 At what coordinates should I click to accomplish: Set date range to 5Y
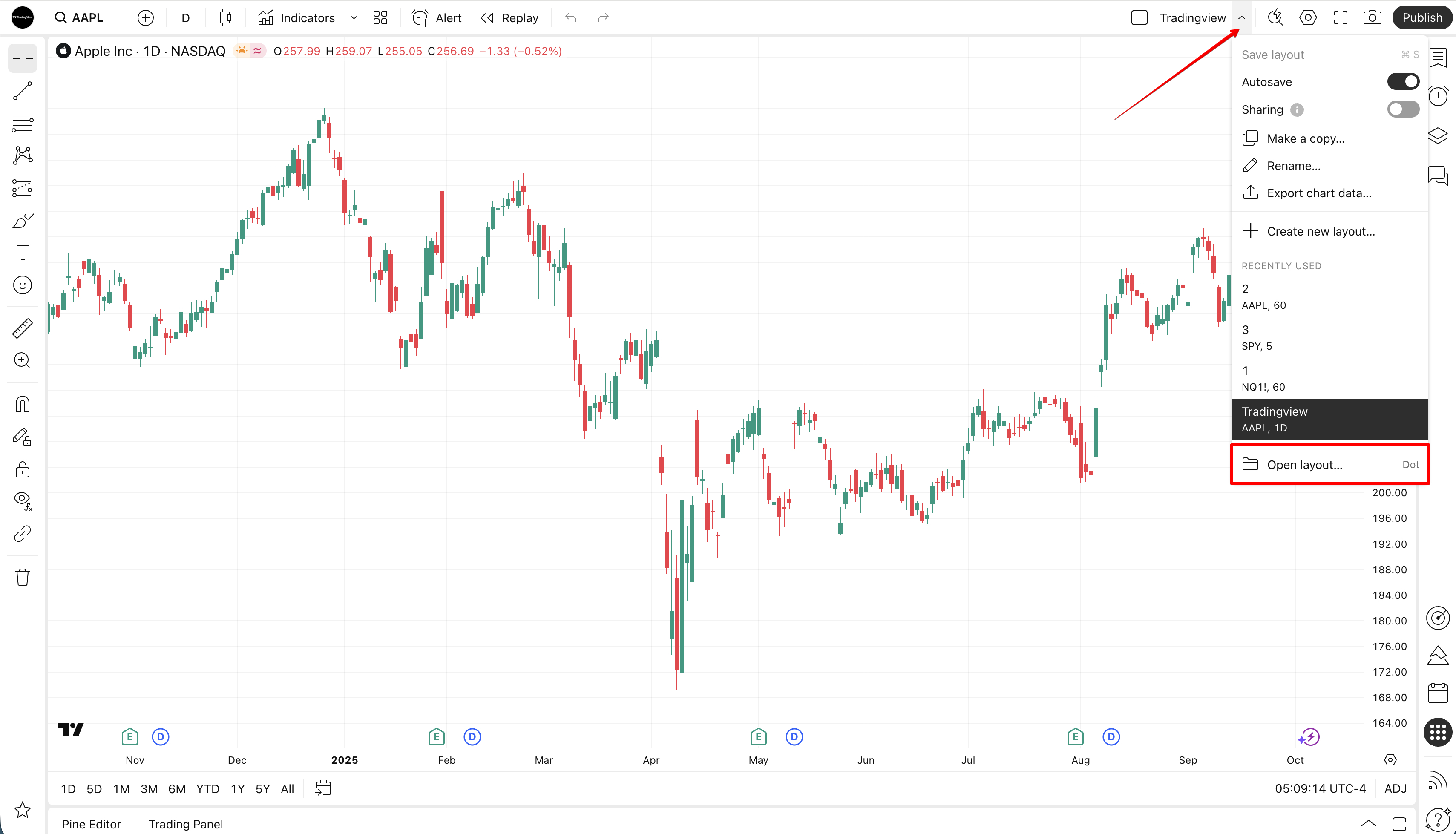coord(262,789)
